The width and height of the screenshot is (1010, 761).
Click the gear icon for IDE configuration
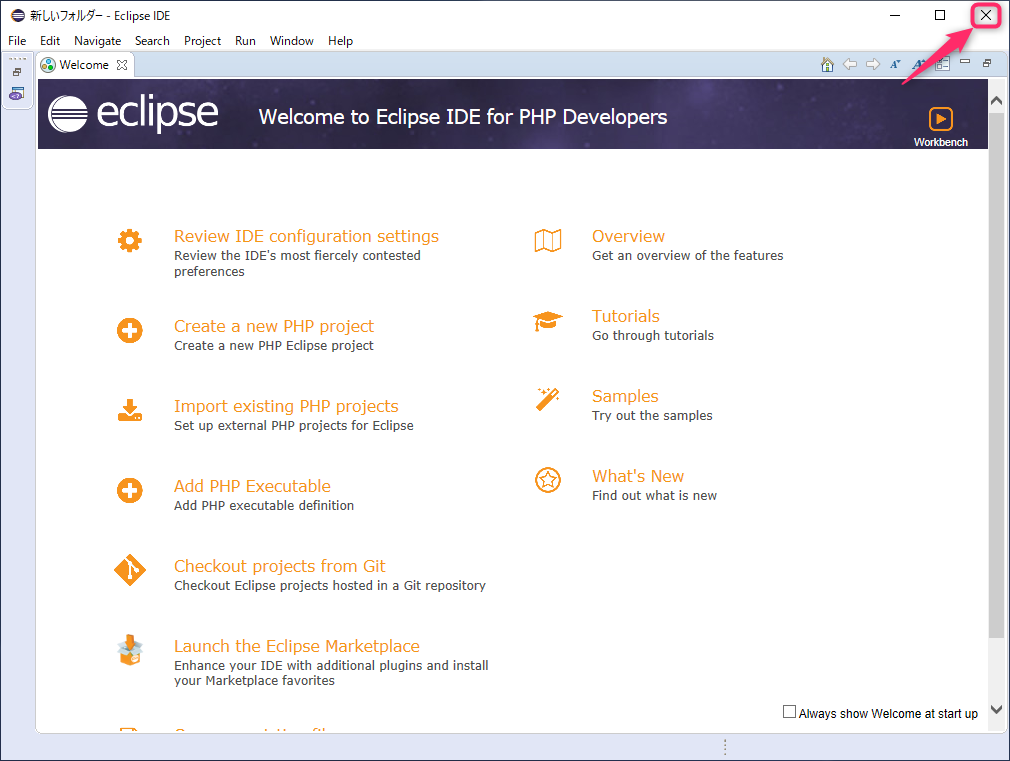129,240
